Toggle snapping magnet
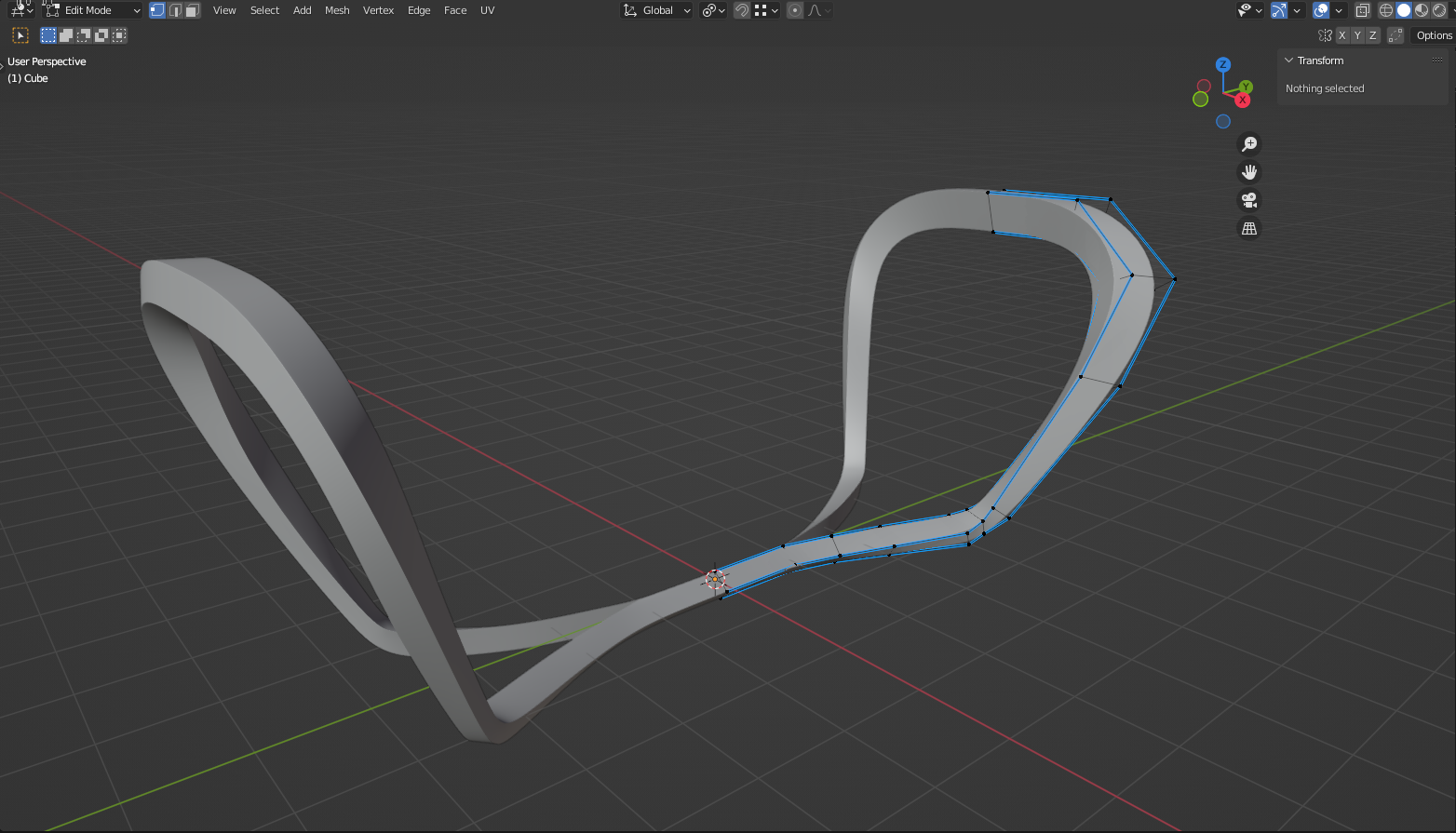The height and width of the screenshot is (833, 1456). pos(742,10)
